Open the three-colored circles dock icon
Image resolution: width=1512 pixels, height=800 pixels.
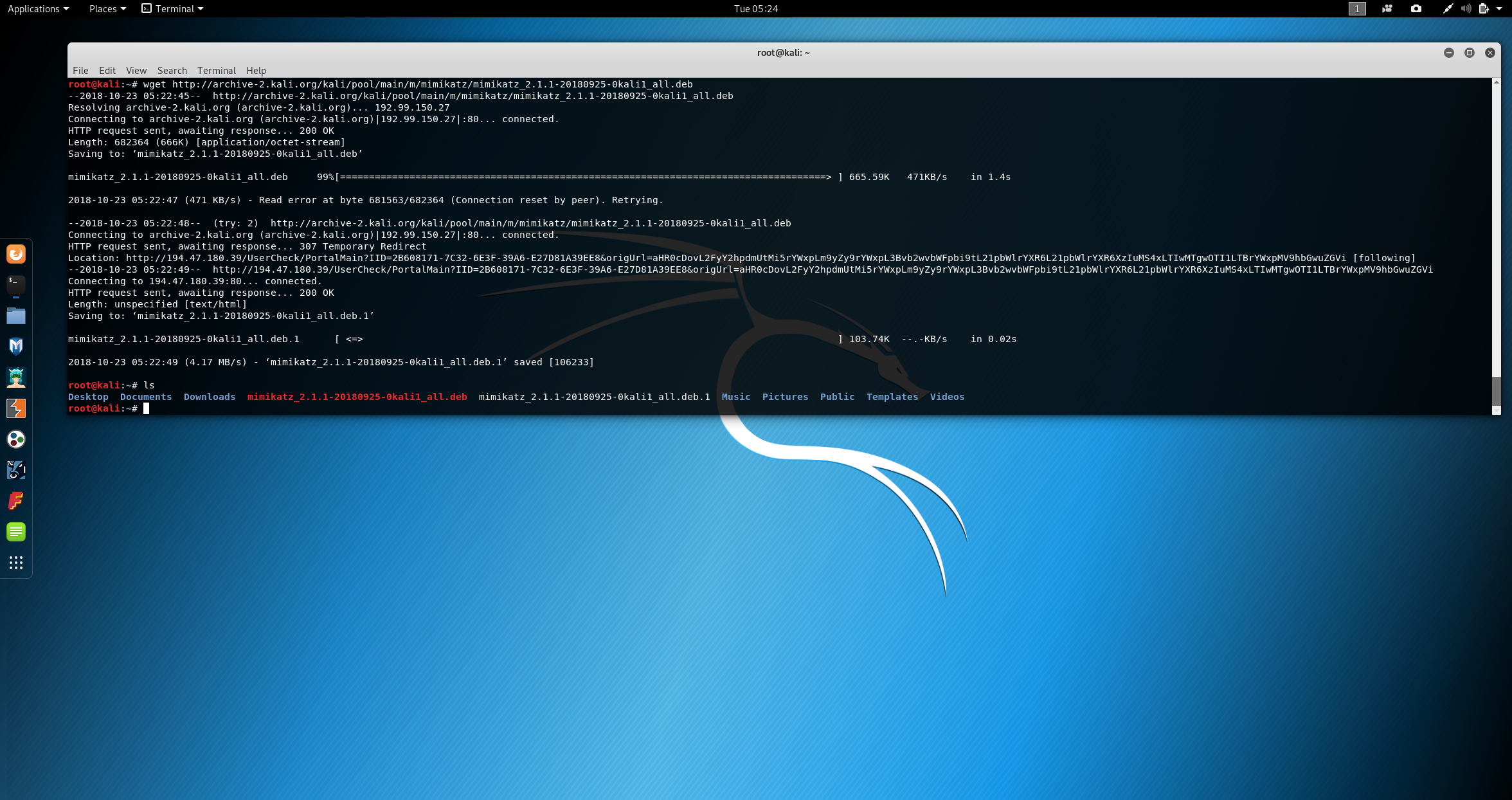pos(16,439)
